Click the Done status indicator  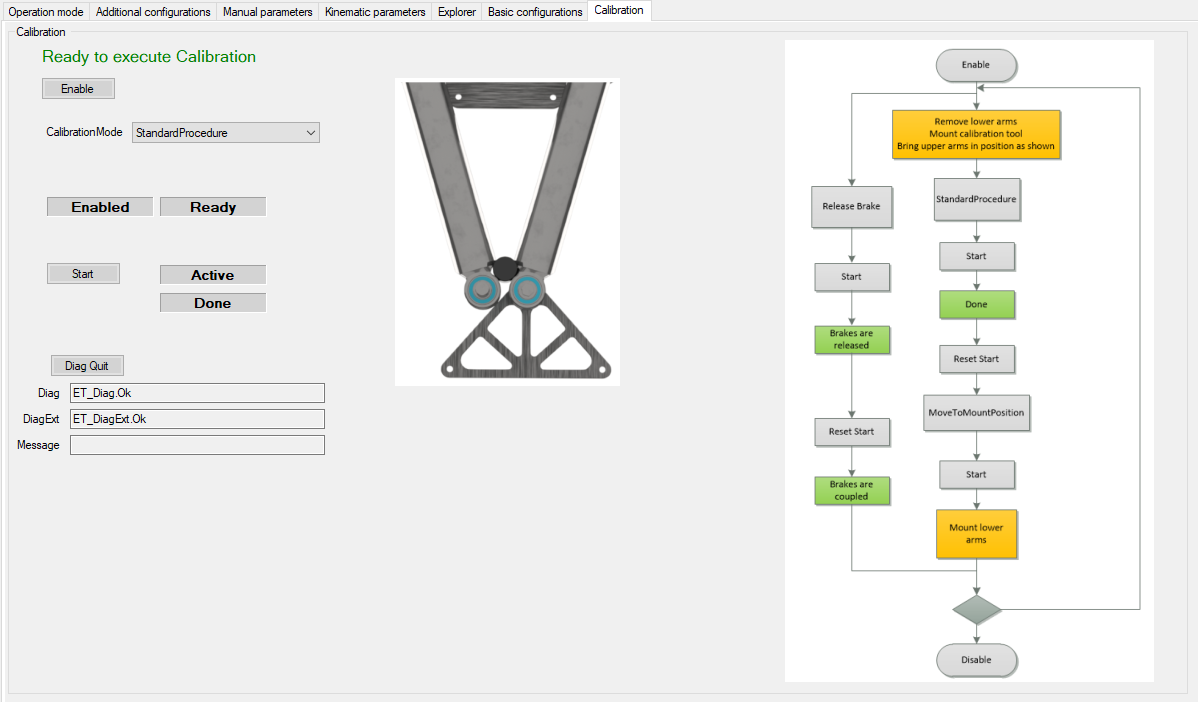[213, 303]
